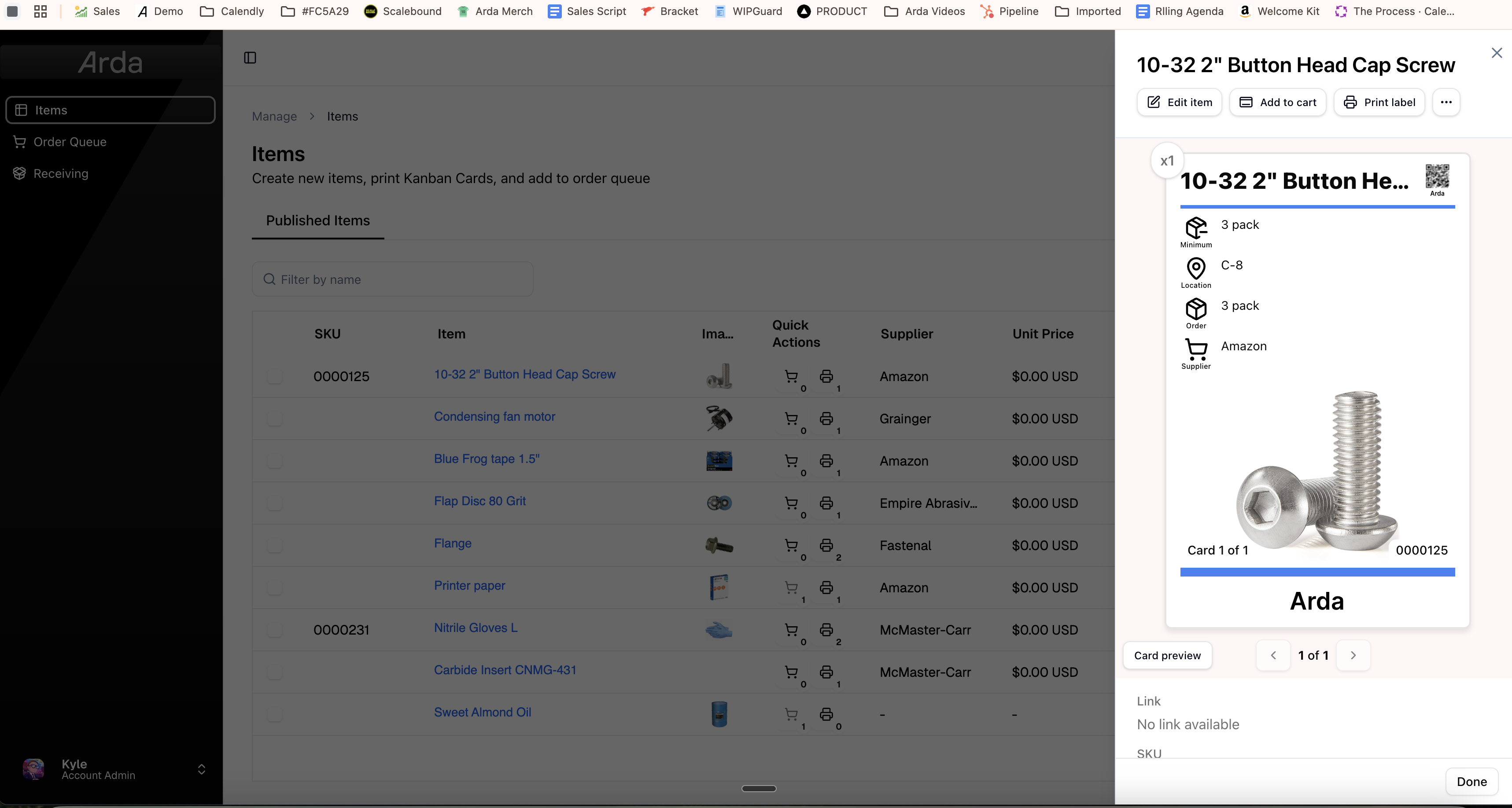Open Order Queue in sidebar
This screenshot has height=808, width=1512.
tap(69, 142)
